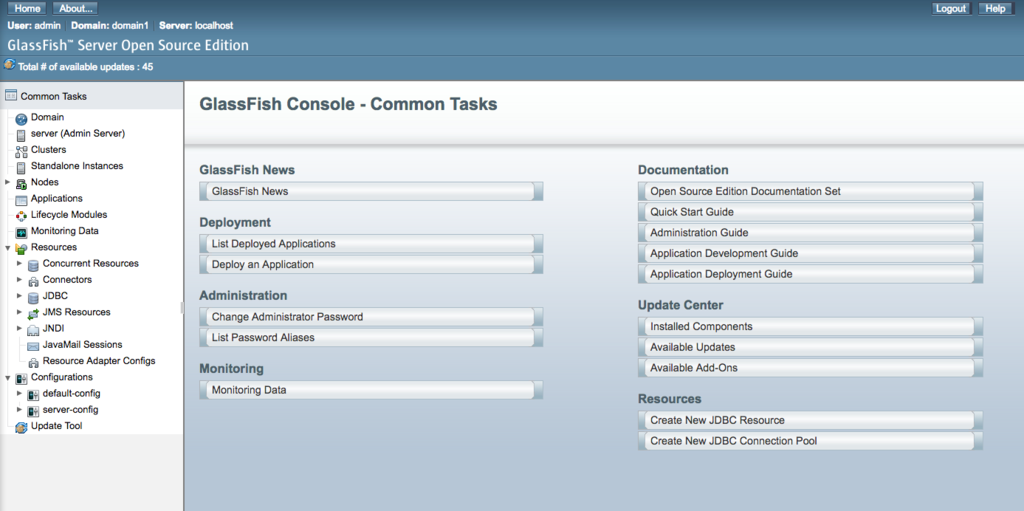Click the available updates notification icon

click(9, 65)
